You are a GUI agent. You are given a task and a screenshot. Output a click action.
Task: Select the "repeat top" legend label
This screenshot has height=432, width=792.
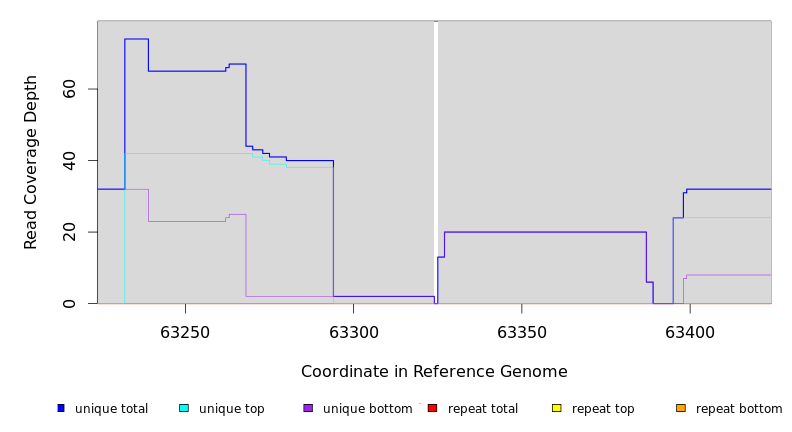click(x=603, y=409)
